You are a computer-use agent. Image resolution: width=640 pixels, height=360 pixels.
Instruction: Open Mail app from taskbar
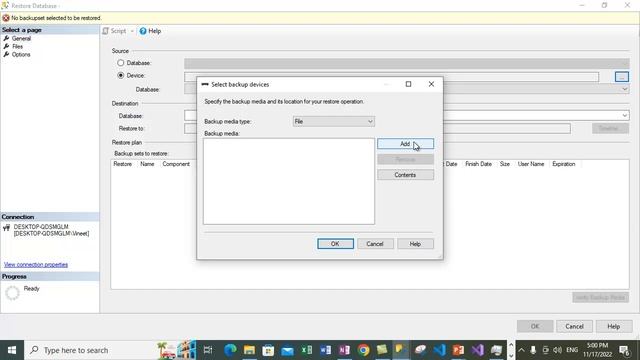287,350
